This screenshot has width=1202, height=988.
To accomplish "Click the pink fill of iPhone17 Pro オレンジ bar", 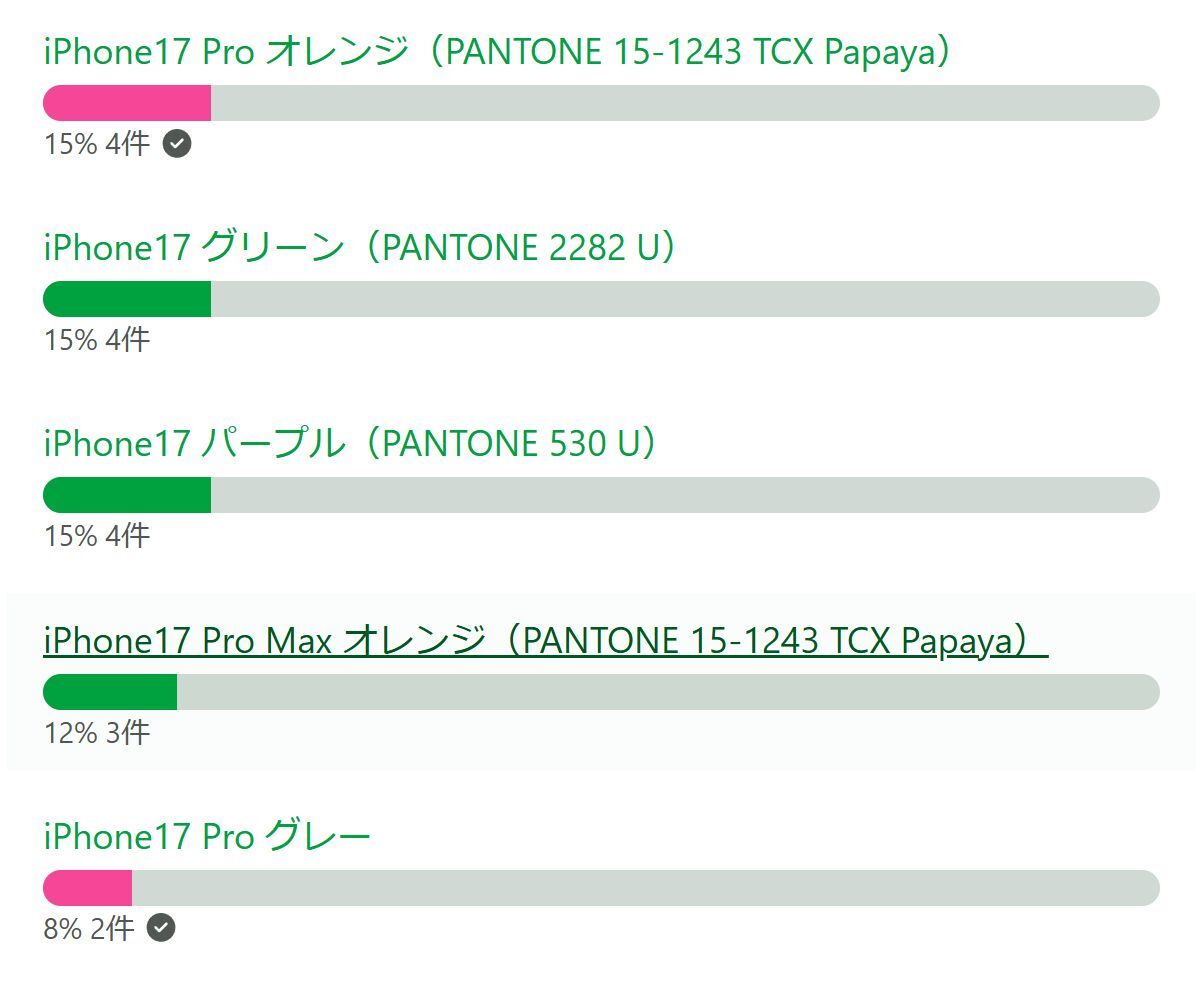I will pos(127,103).
